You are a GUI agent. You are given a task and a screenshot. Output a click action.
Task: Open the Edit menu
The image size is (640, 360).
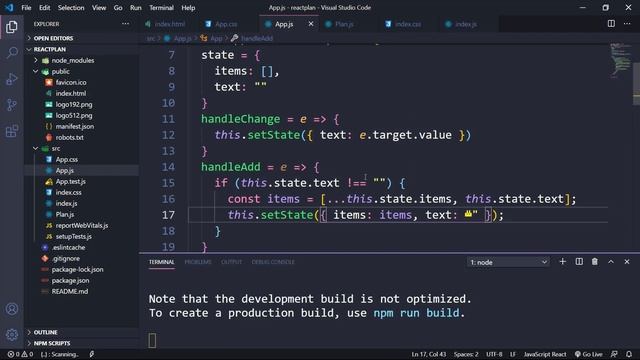pos(44,7)
